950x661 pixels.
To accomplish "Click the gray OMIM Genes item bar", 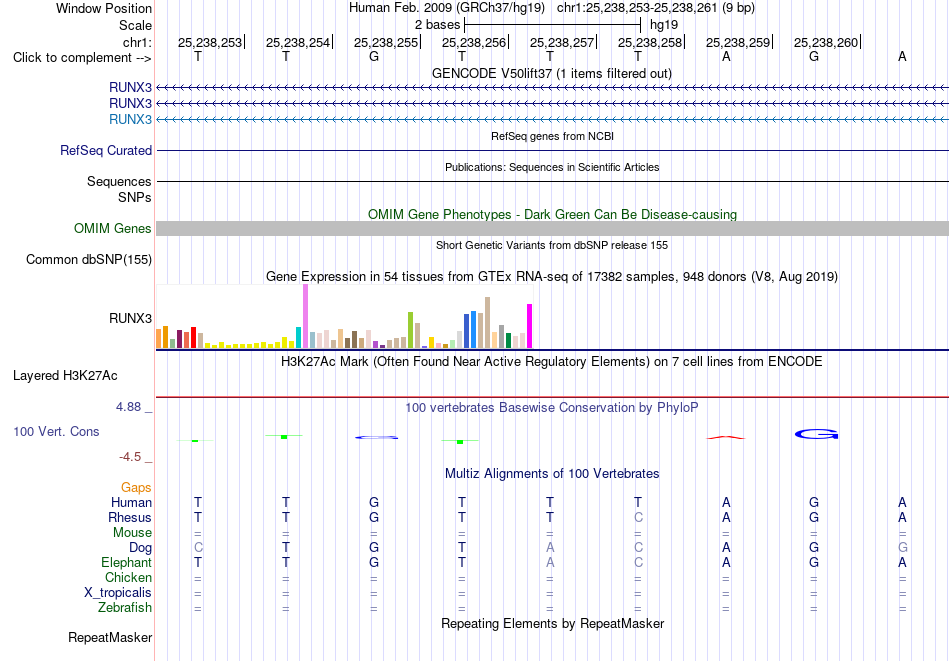I will [x=552, y=228].
